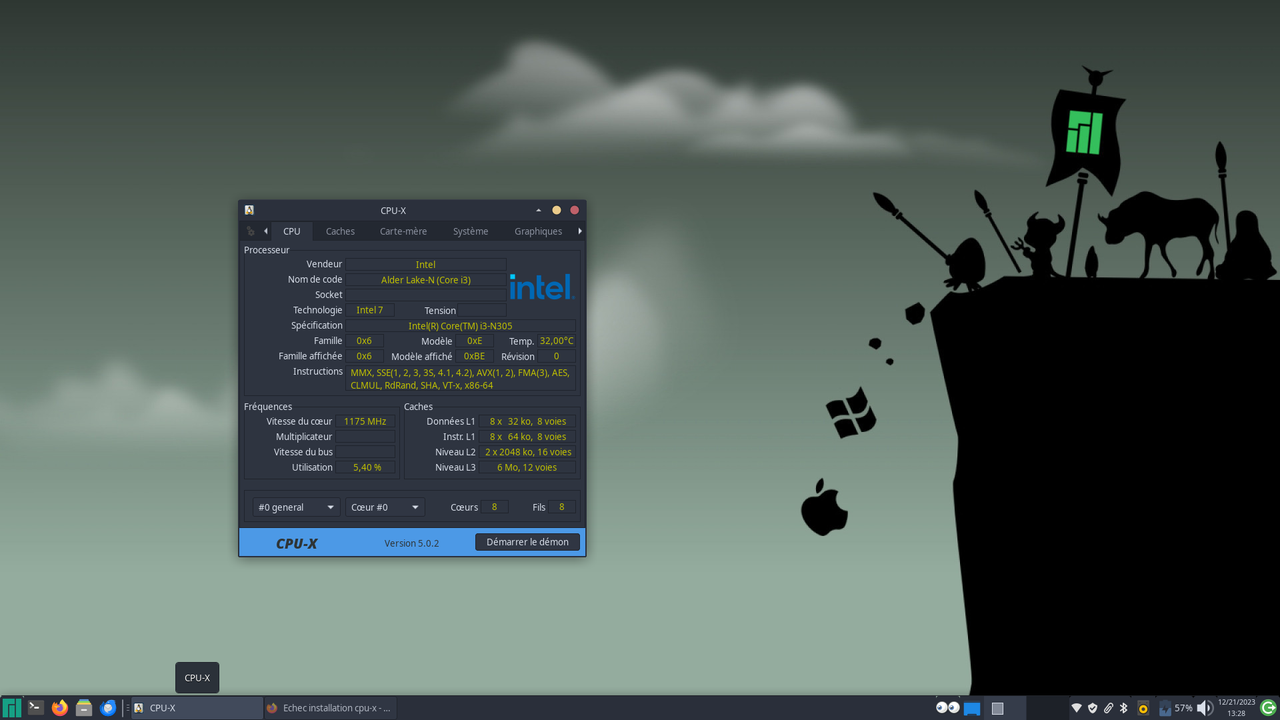Click the Modèle value '0xE'
This screenshot has width=1280, height=720.
pyautogui.click(x=474, y=341)
